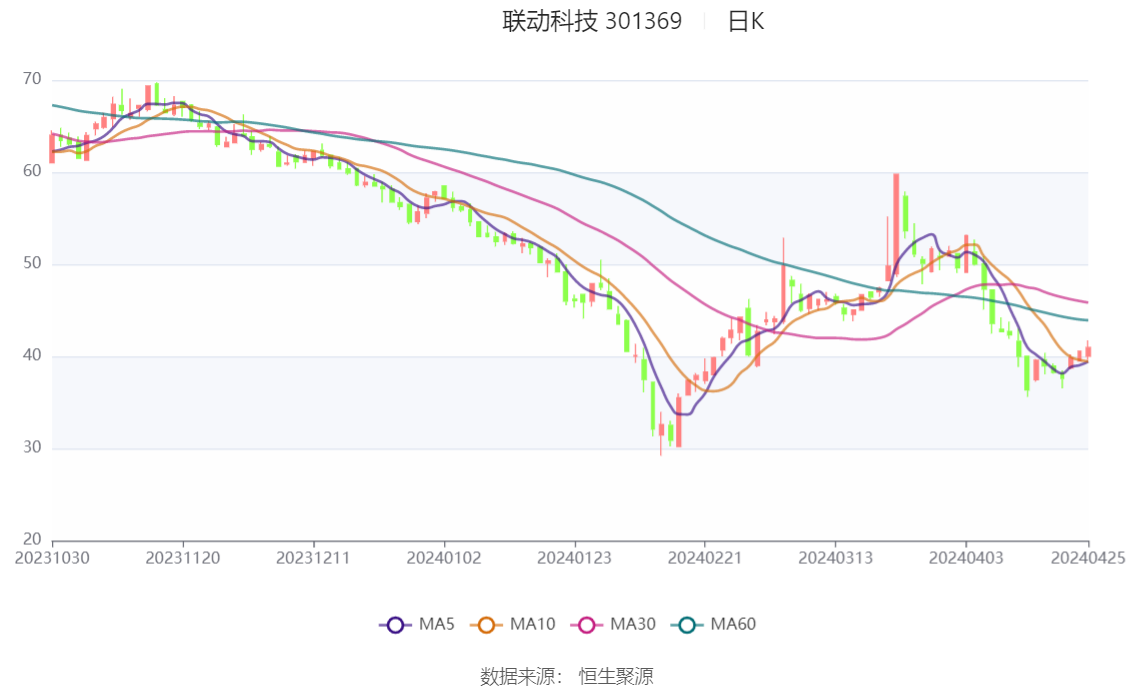1134x689 pixels.
Task: Click the 数据来源：恒生聚源 source link
Action: pyautogui.click(x=566, y=676)
